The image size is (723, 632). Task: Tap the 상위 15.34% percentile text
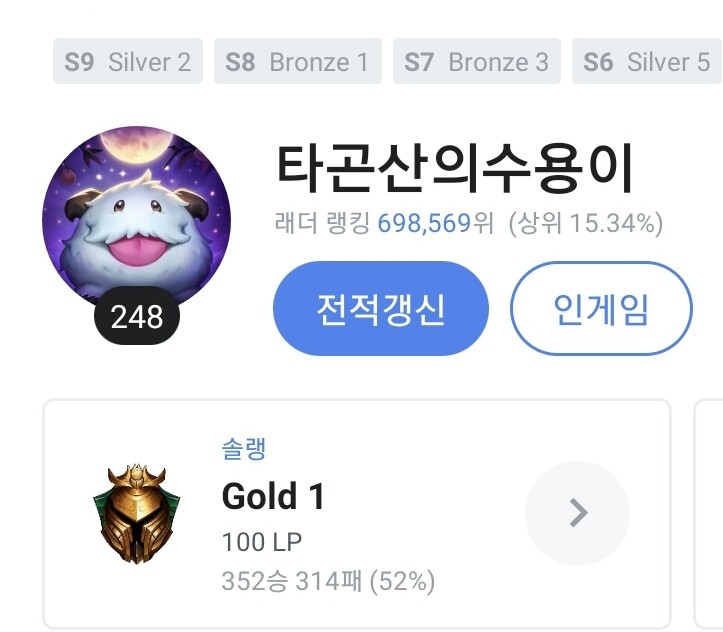[586, 223]
